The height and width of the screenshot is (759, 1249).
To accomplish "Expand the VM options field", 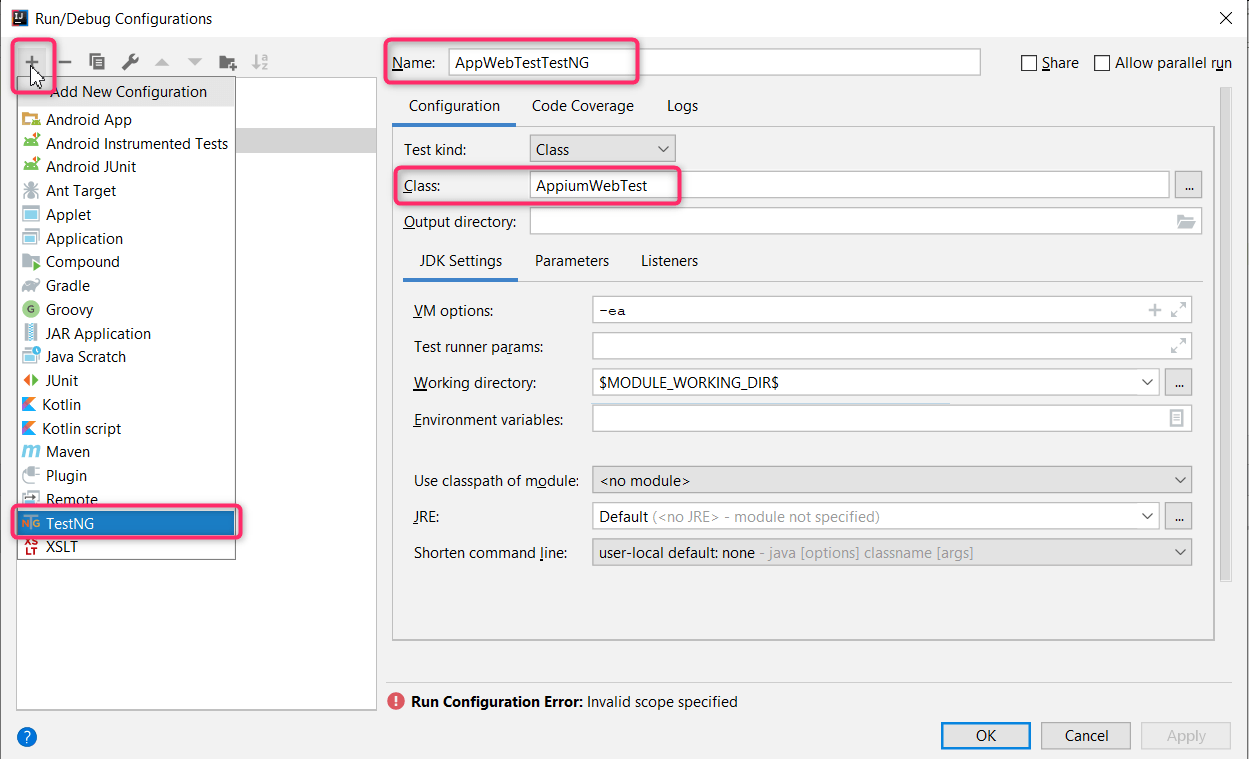I will 1179,310.
